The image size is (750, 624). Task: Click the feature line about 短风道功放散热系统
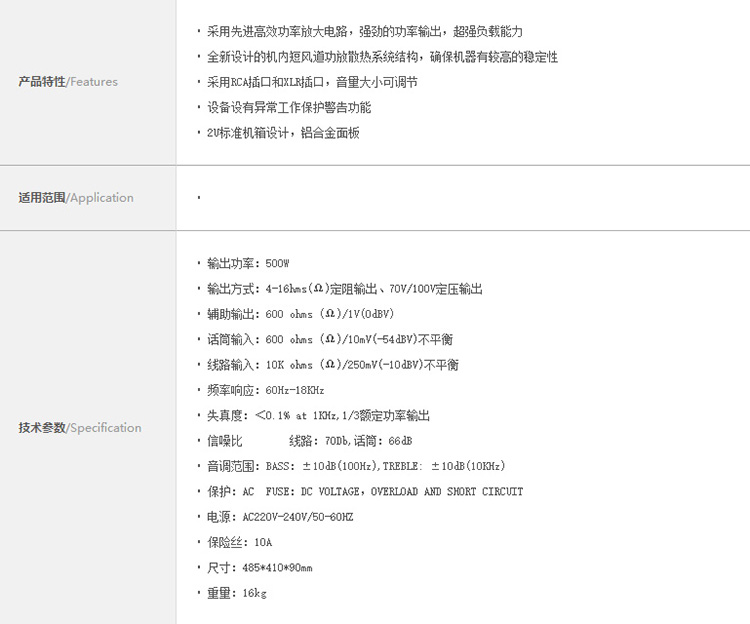pyautogui.click(x=382, y=57)
